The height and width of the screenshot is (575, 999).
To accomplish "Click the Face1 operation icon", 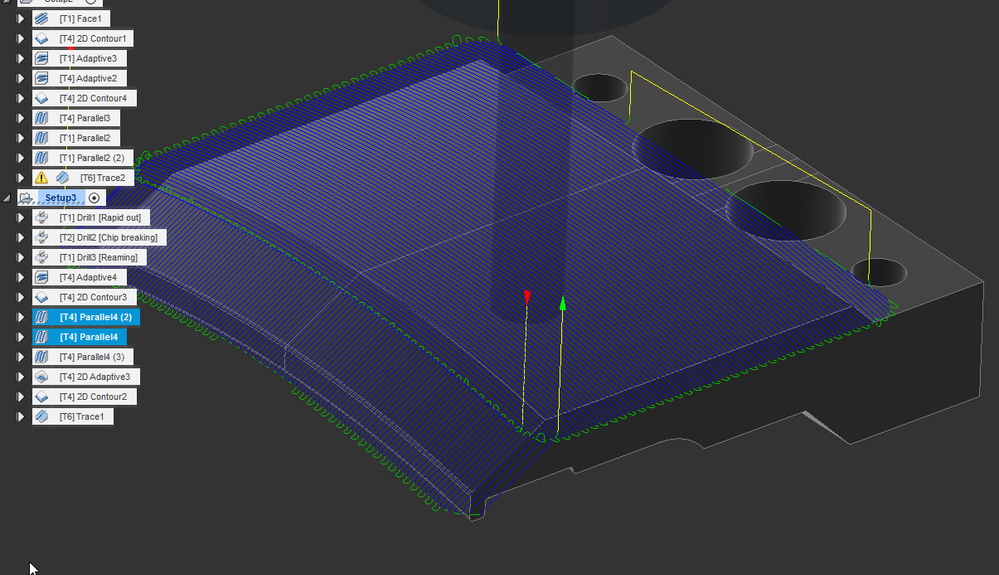I will [x=42, y=18].
